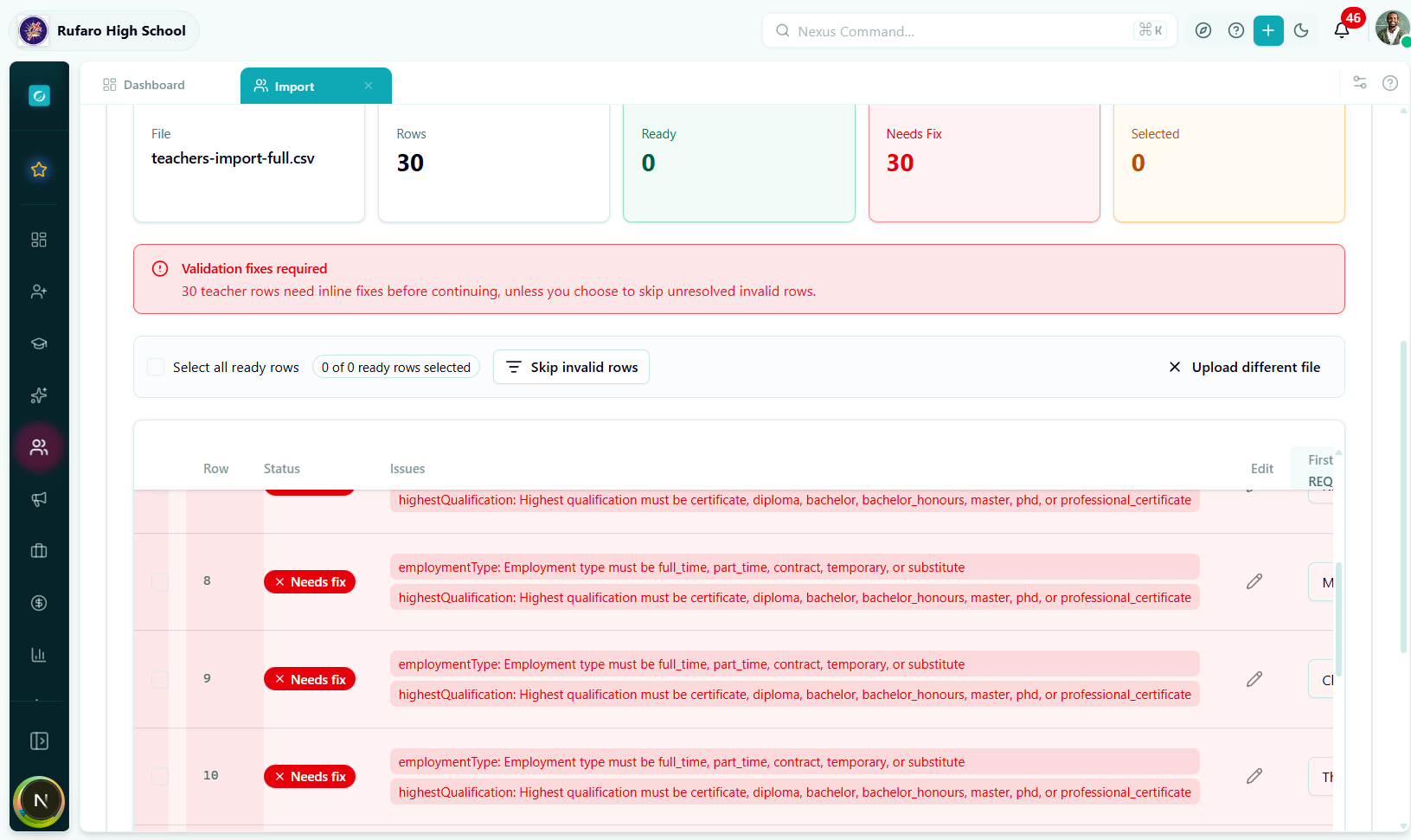Screen dimensions: 1411x840
Task: Open dashboard grid icon in sidebar
Action: pos(39,240)
